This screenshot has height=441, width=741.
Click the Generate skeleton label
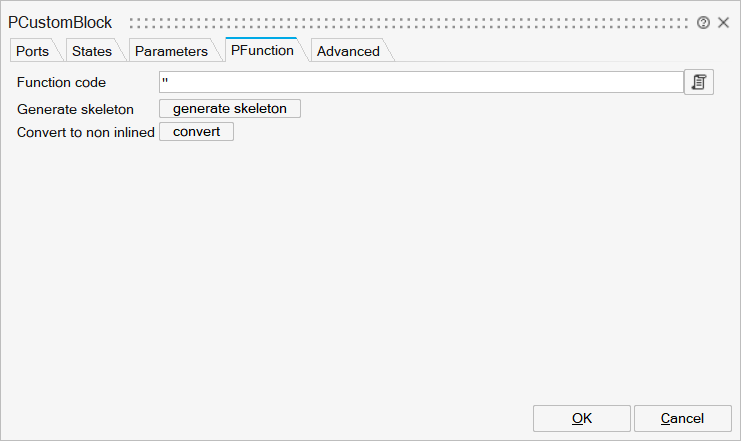point(76,109)
